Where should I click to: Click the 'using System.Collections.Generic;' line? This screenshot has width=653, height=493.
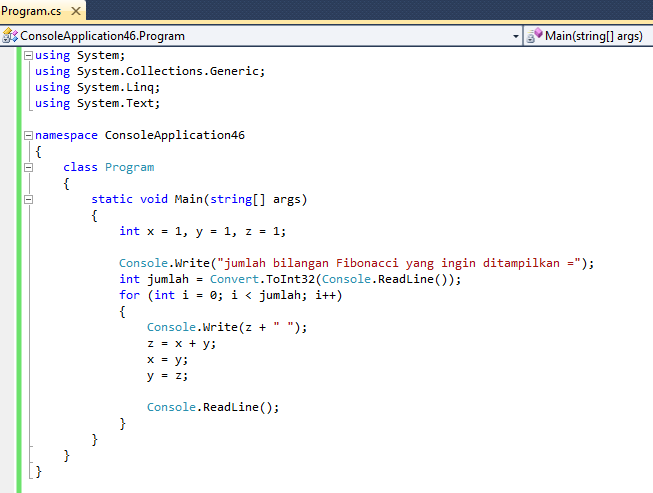click(x=150, y=72)
